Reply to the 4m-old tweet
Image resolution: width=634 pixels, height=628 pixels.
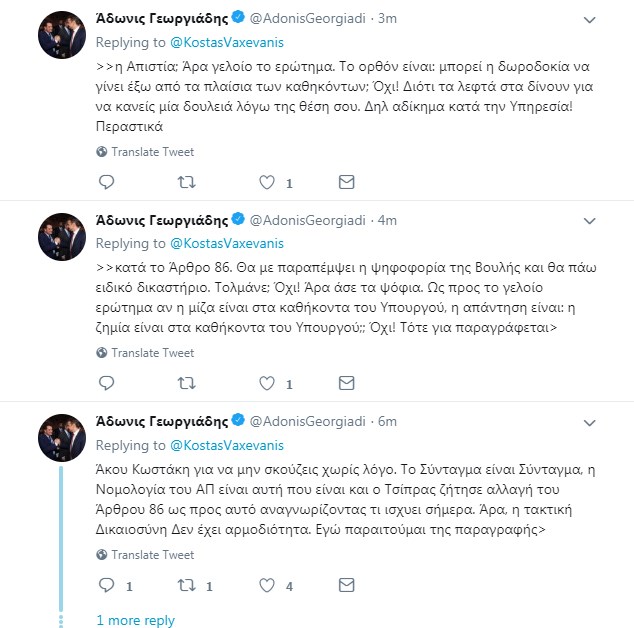107,383
